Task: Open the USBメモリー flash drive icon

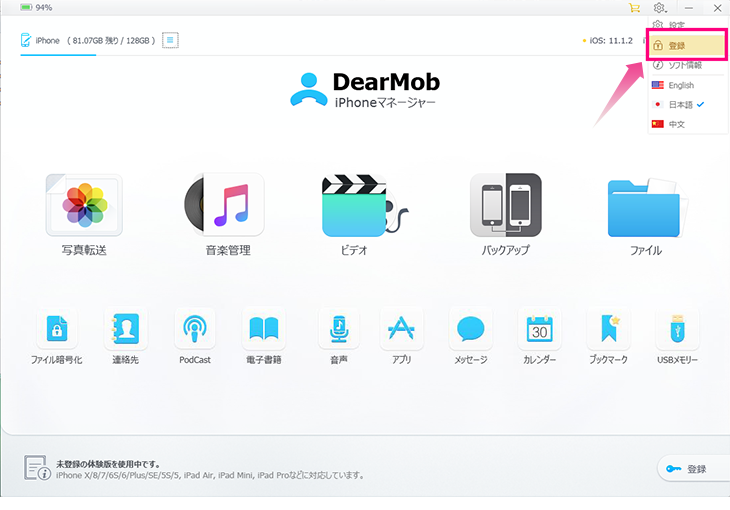Action: coord(677,329)
